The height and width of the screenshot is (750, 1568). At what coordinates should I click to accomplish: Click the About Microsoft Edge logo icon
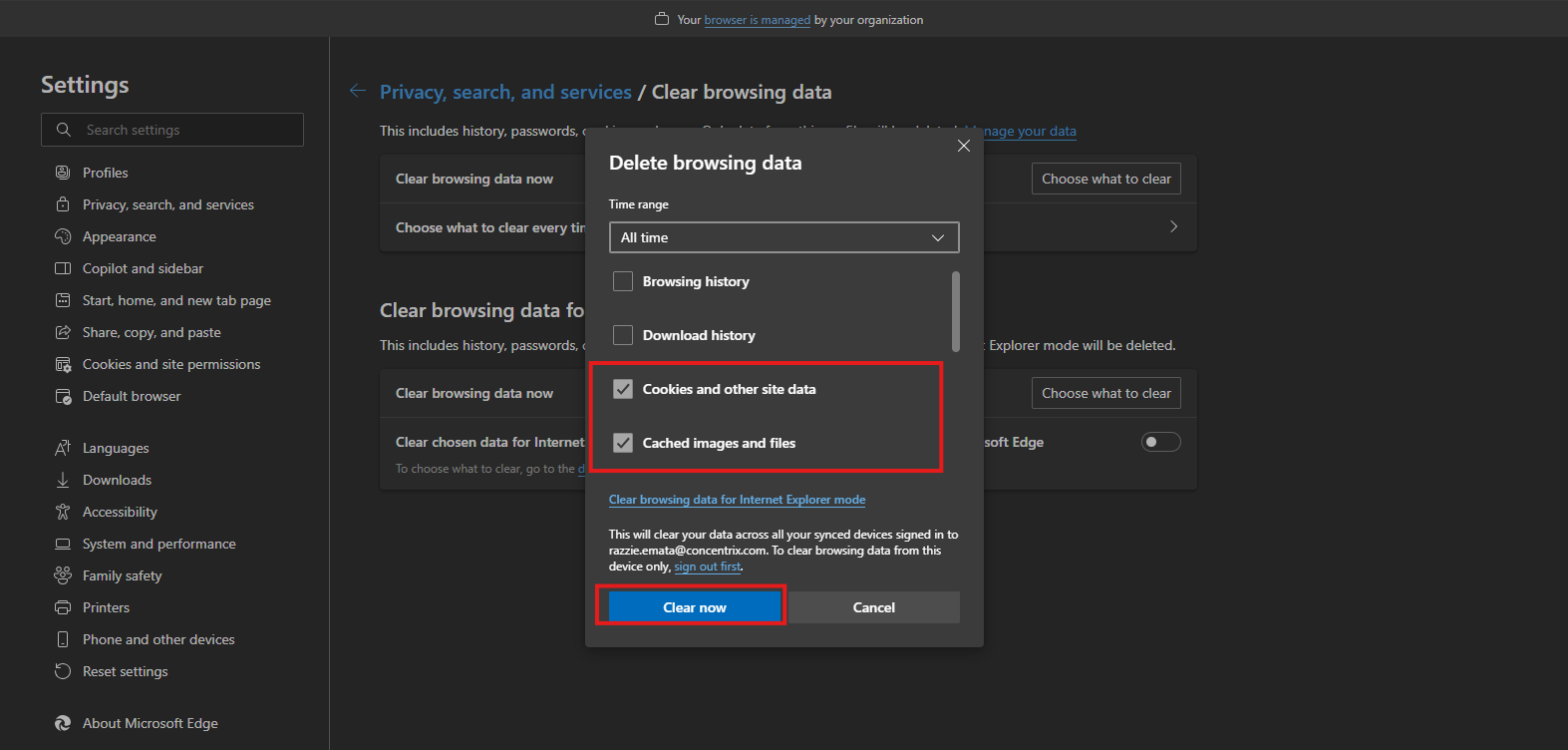coord(63,723)
